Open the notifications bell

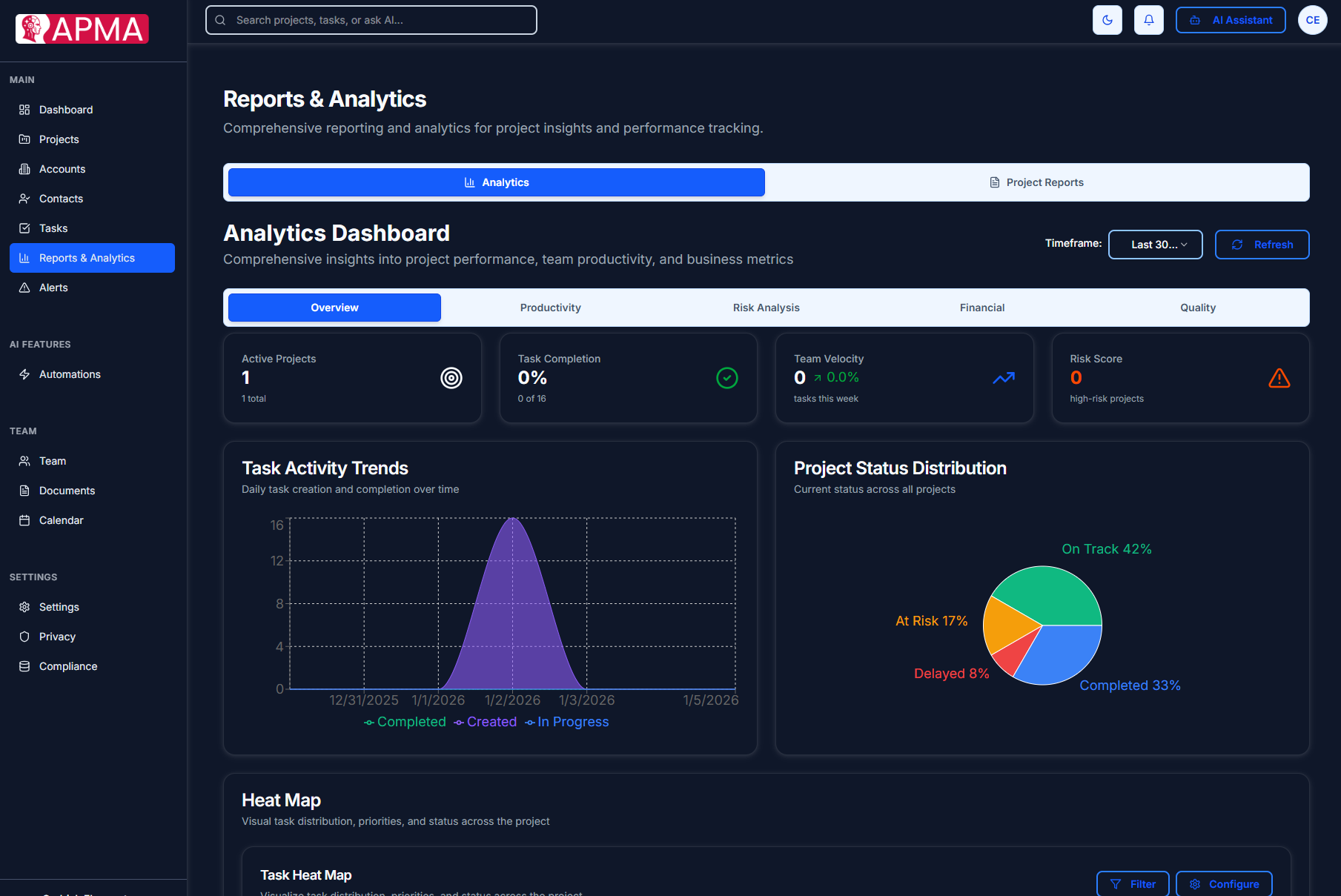[1148, 20]
